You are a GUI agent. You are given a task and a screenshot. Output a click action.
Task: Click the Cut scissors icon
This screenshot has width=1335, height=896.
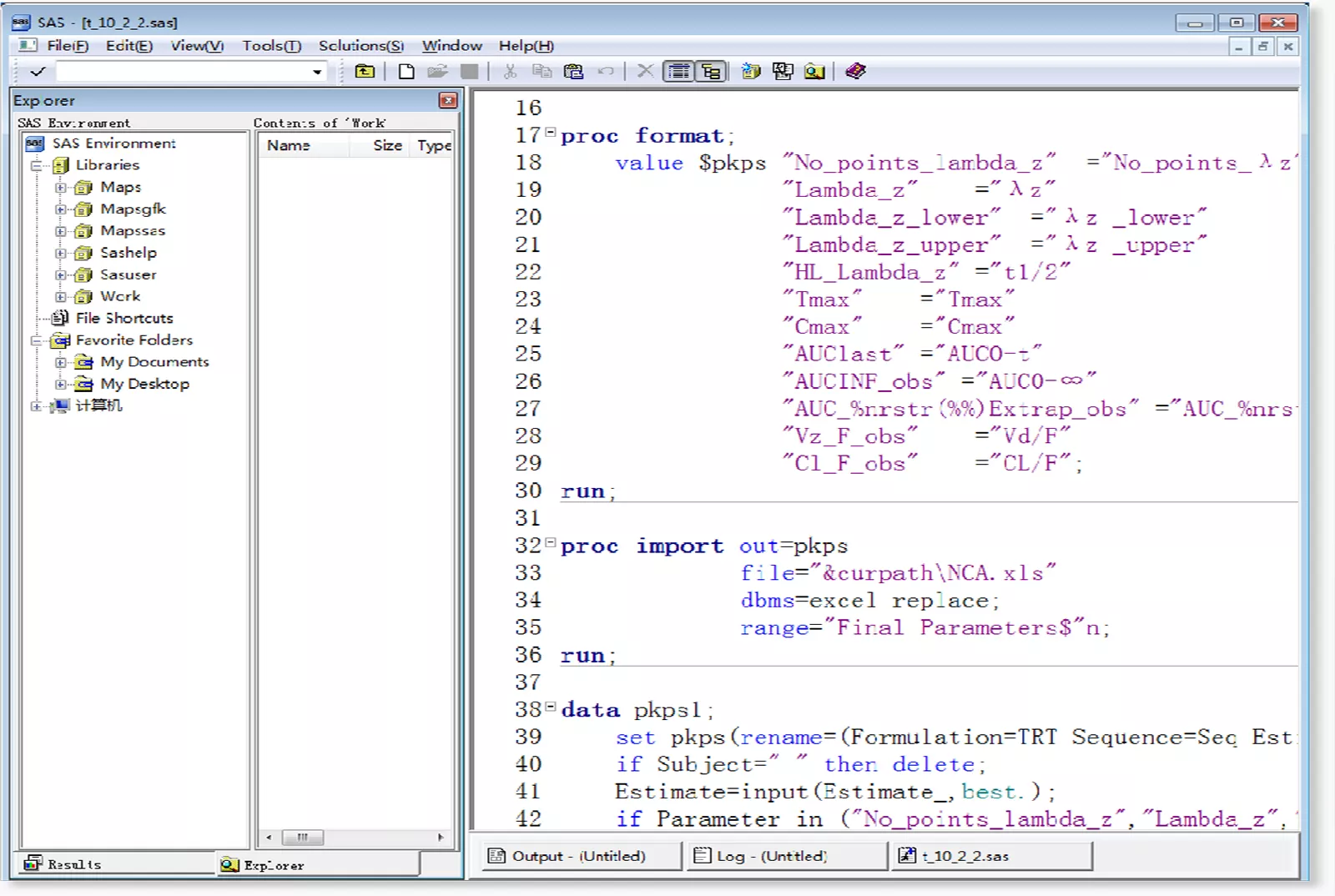tap(510, 71)
